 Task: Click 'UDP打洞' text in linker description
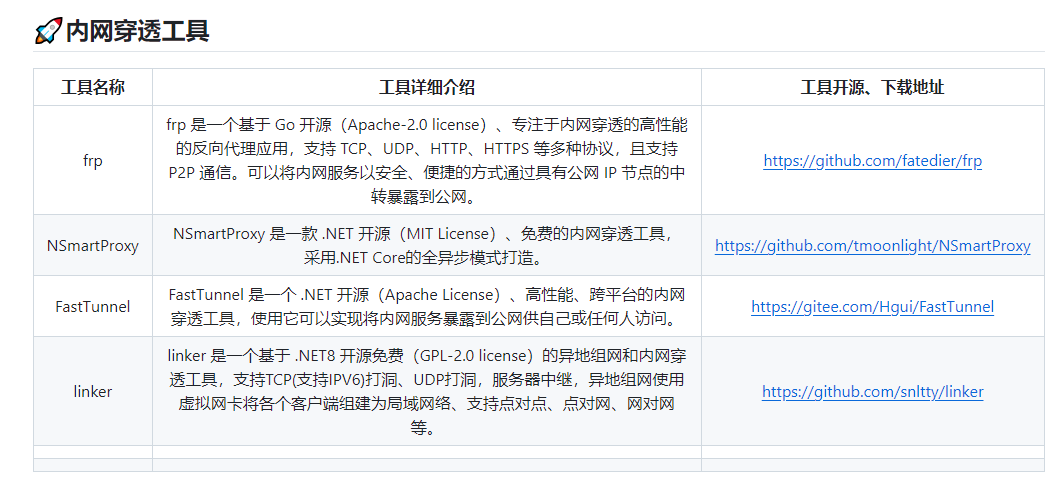[x=448, y=380]
